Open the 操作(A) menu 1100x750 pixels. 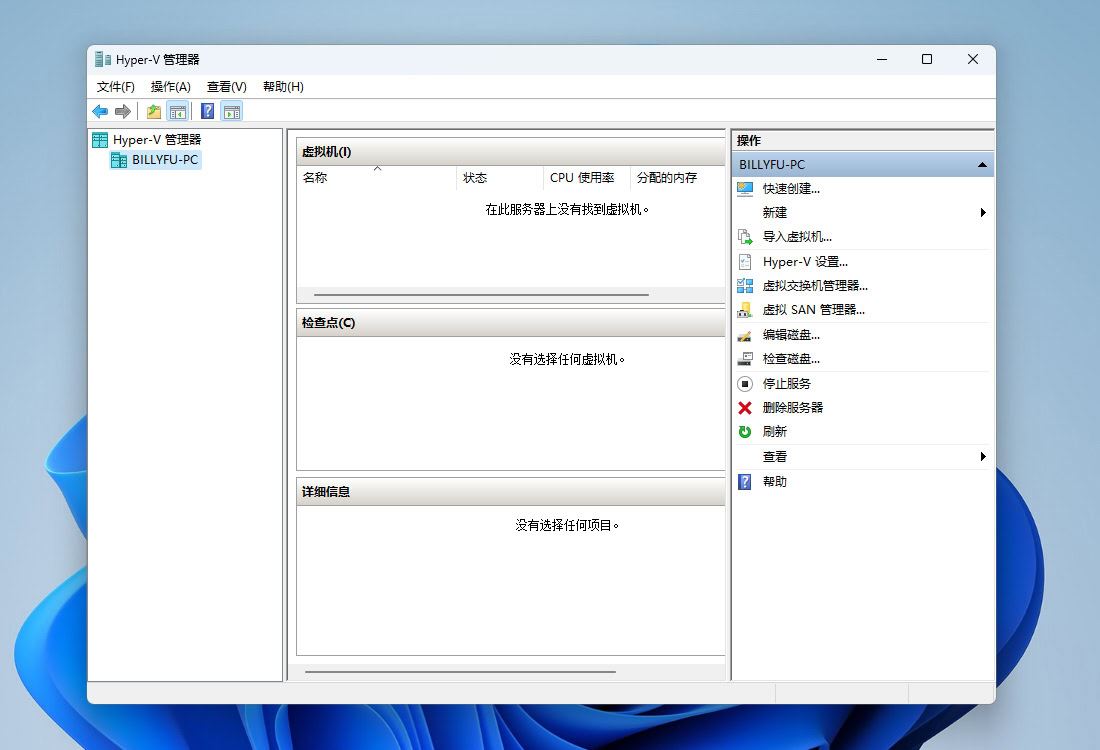pyautogui.click(x=170, y=87)
